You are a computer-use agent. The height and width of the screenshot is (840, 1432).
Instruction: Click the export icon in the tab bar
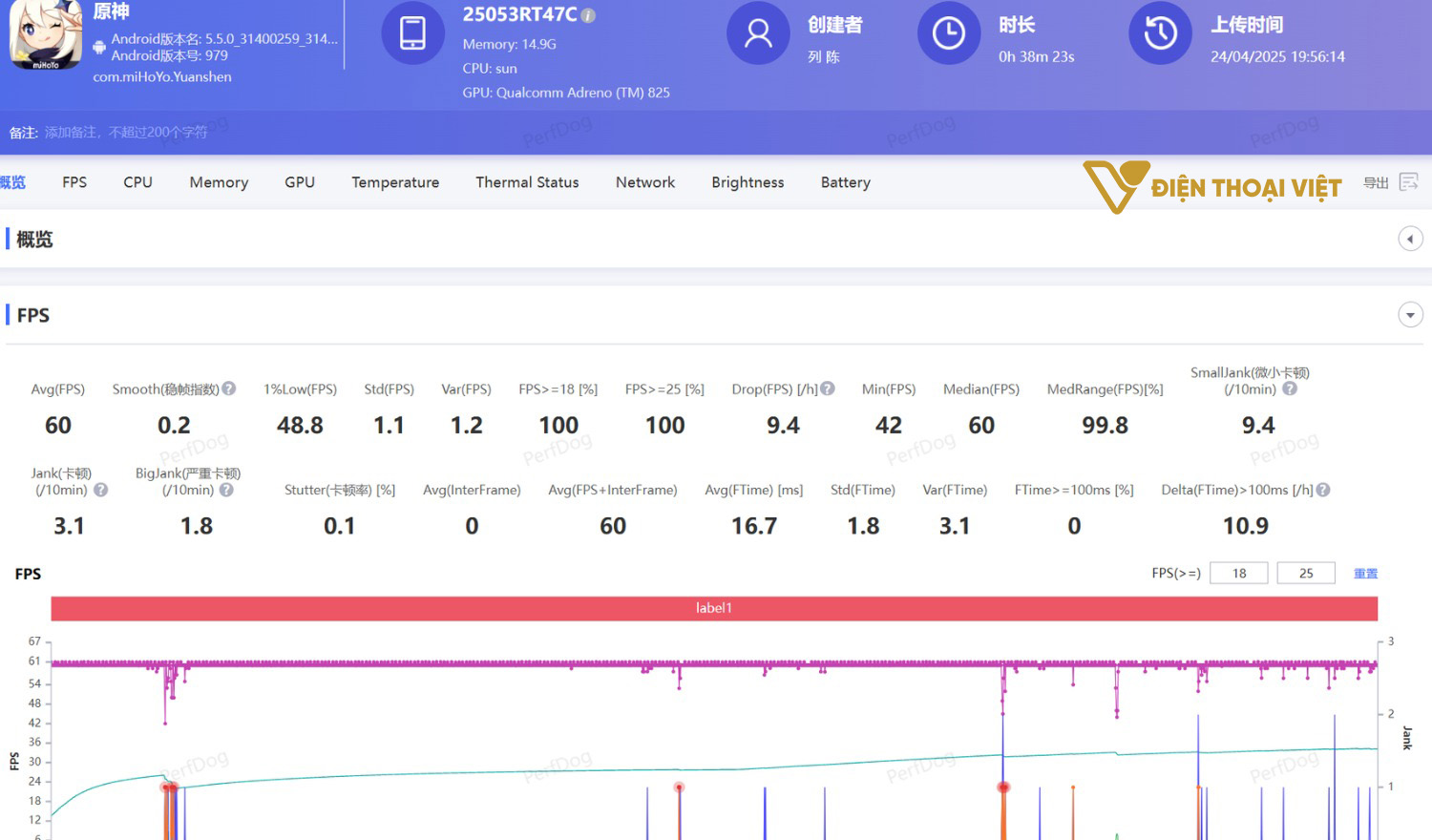coord(1408,182)
